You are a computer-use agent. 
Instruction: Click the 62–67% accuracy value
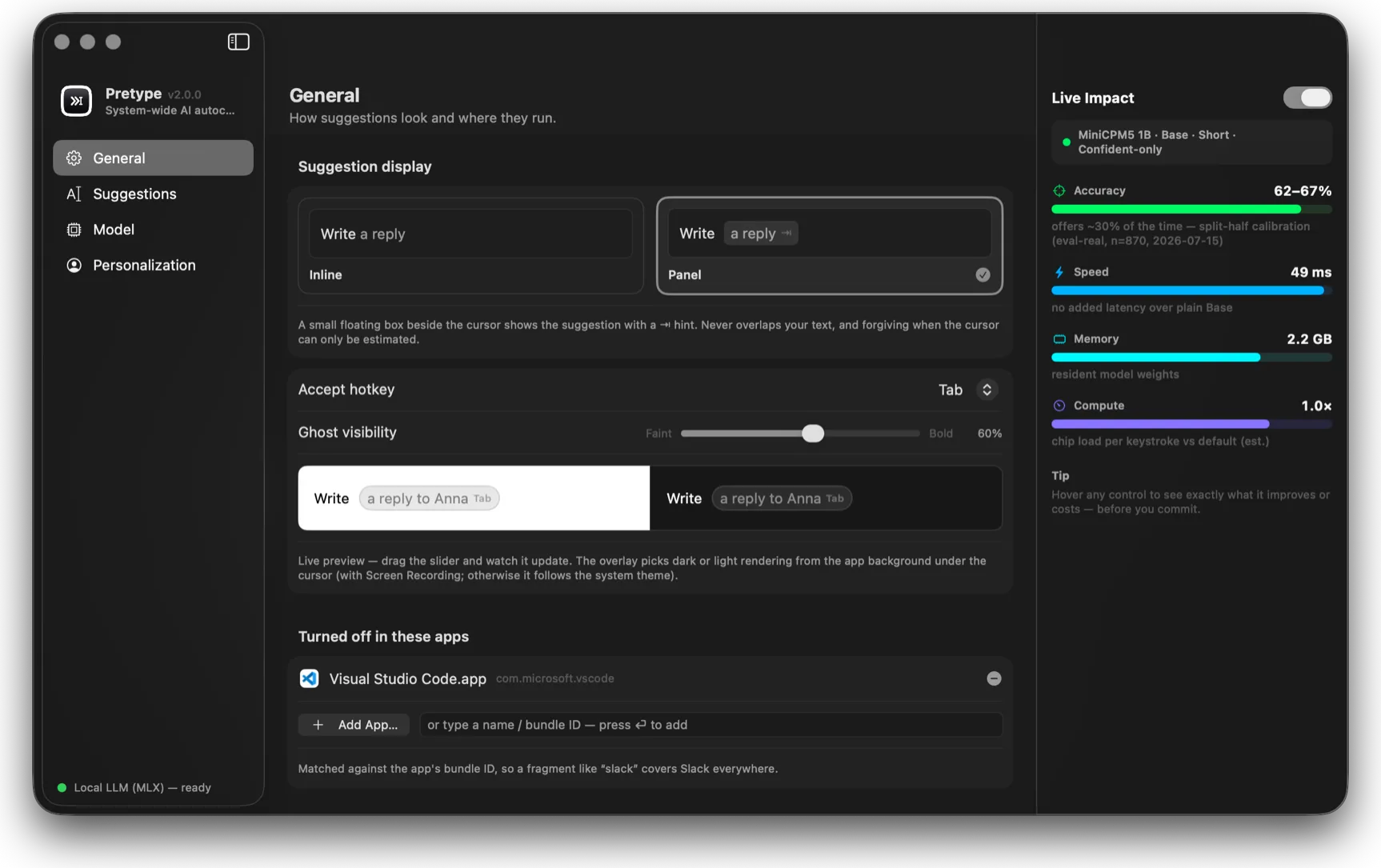pos(1303,190)
